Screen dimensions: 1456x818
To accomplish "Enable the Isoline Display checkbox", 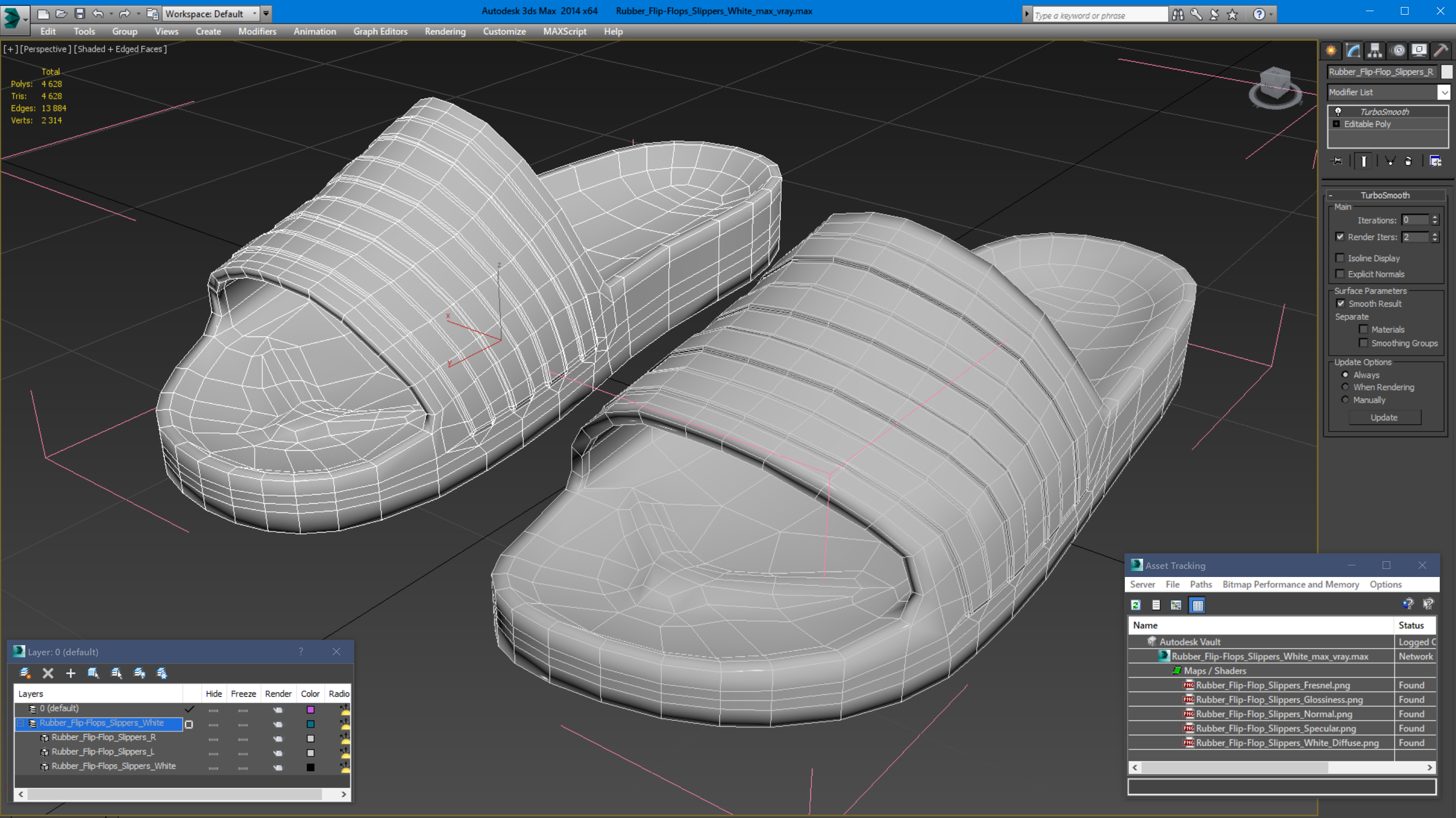I will point(1340,258).
